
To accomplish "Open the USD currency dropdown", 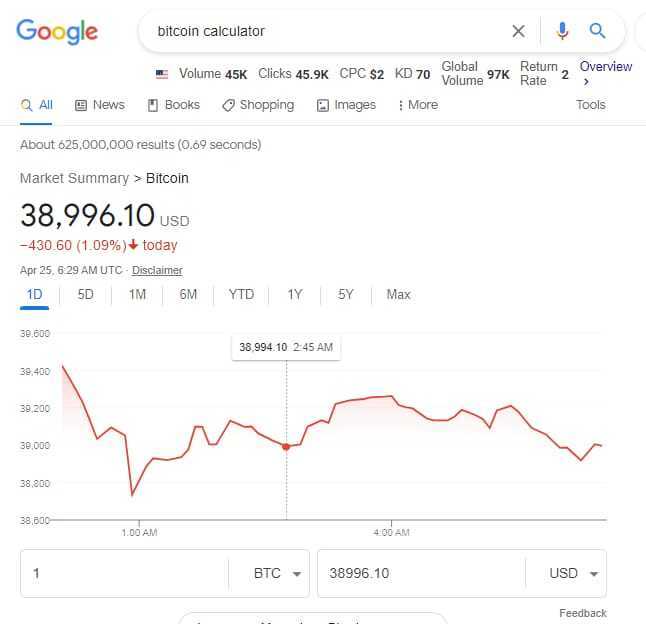I will (573, 573).
